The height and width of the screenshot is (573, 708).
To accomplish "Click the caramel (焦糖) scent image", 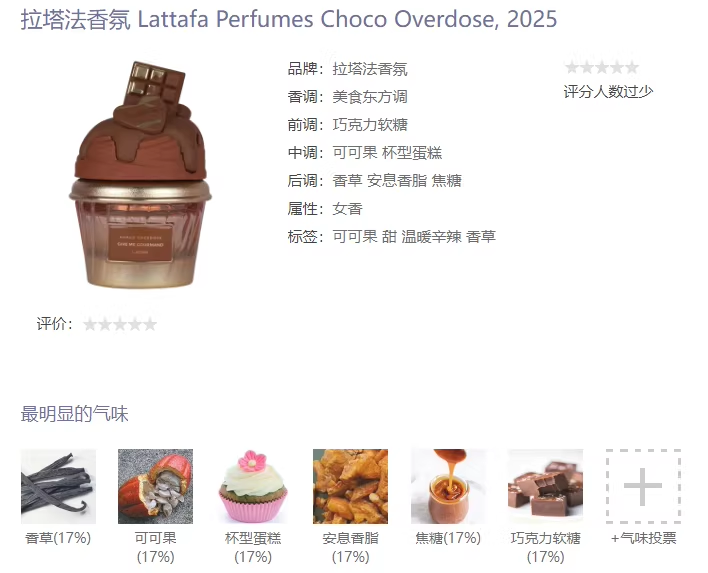I will click(448, 486).
